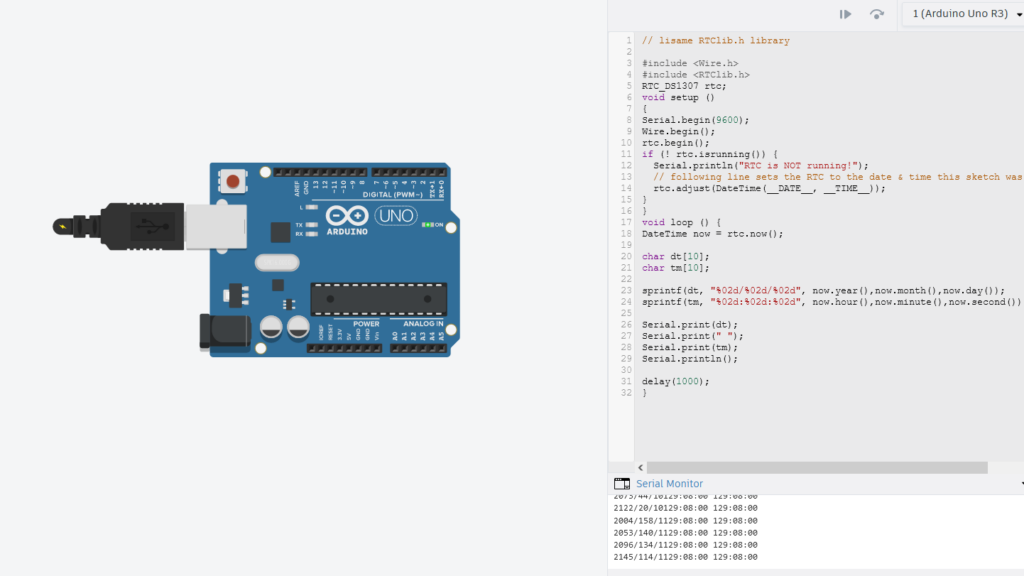Click the 'Serial.println();' line
Screen dimensions: 1024x576
[x=690, y=359]
